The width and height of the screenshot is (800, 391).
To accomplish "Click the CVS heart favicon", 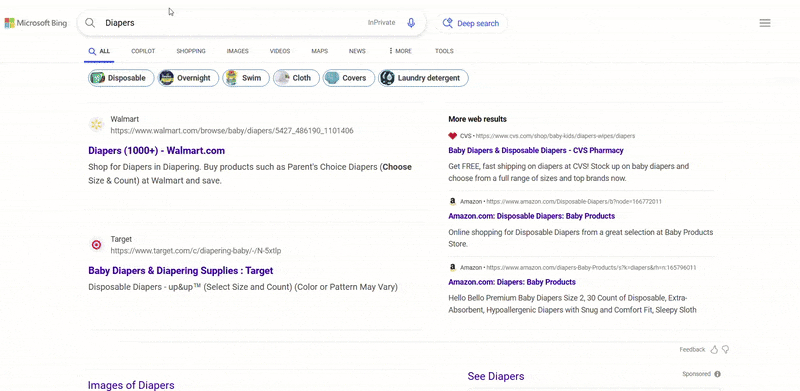I will coord(452,136).
